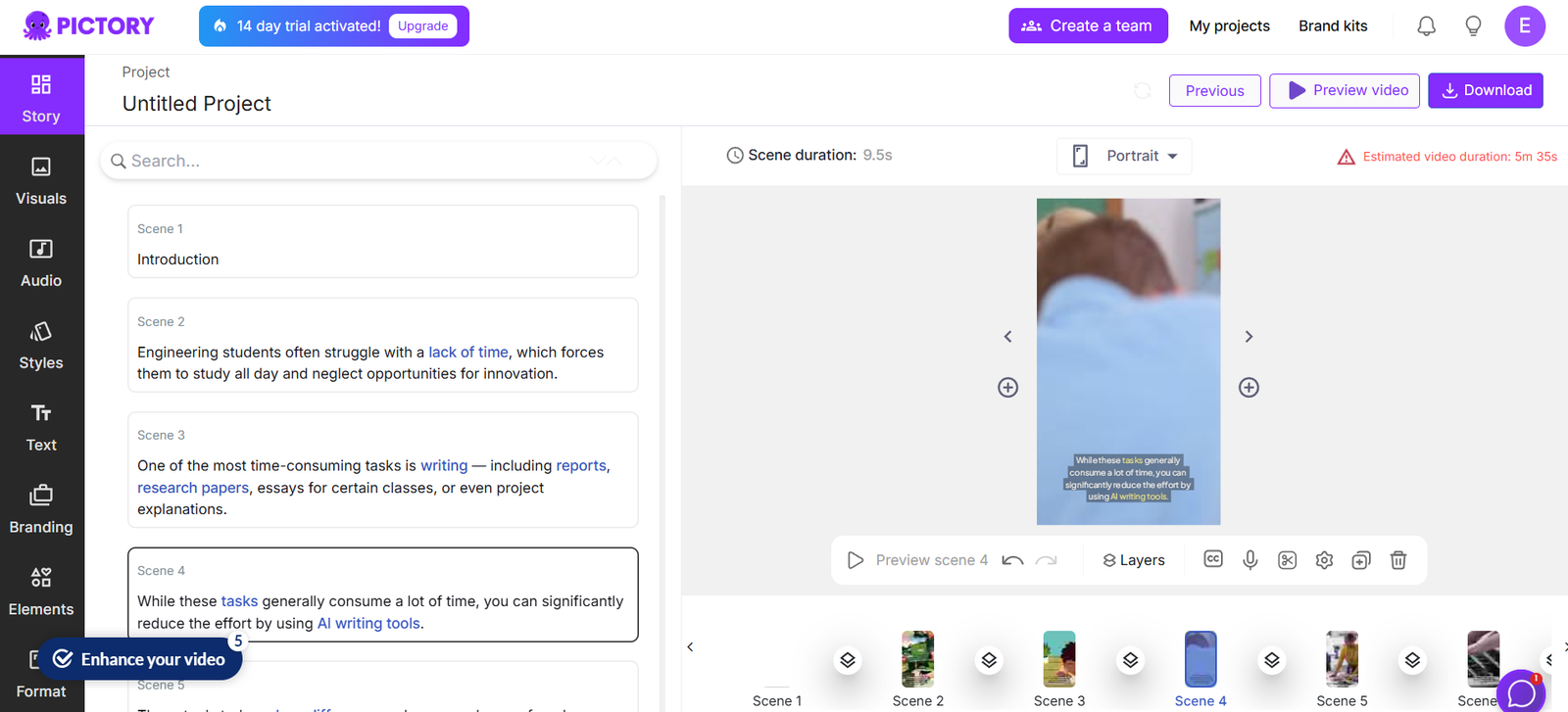Open voice-over microphone for scene
This screenshot has width=1568, height=712.
click(x=1250, y=560)
